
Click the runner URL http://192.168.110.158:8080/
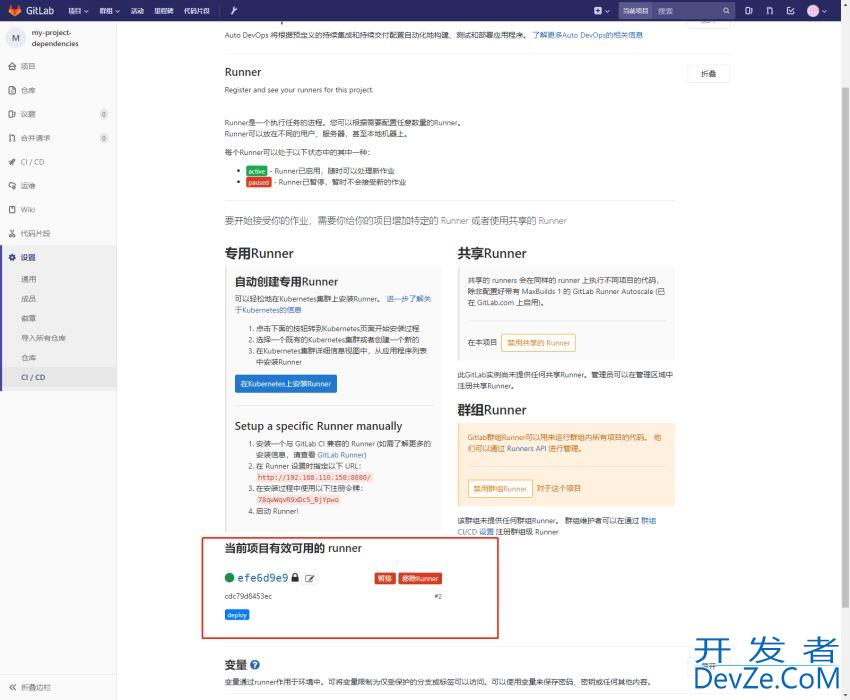click(314, 477)
